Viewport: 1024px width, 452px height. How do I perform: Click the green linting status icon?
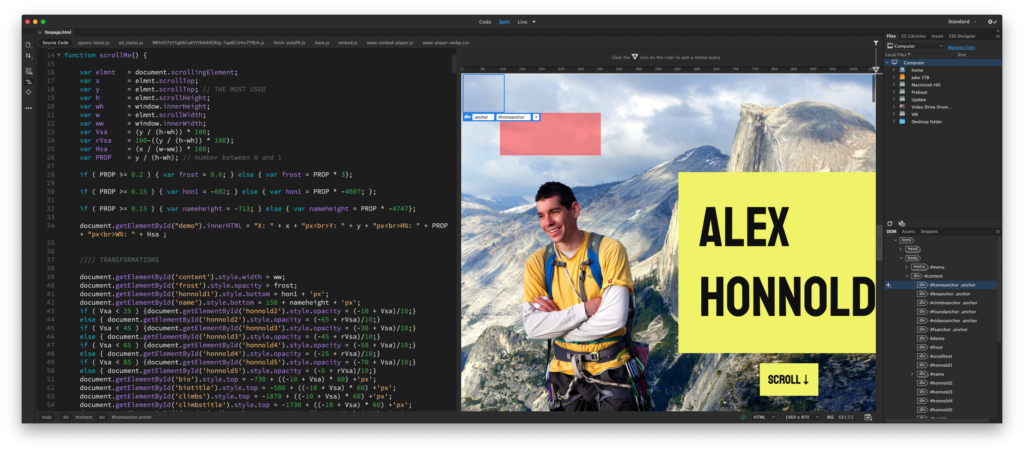741,416
